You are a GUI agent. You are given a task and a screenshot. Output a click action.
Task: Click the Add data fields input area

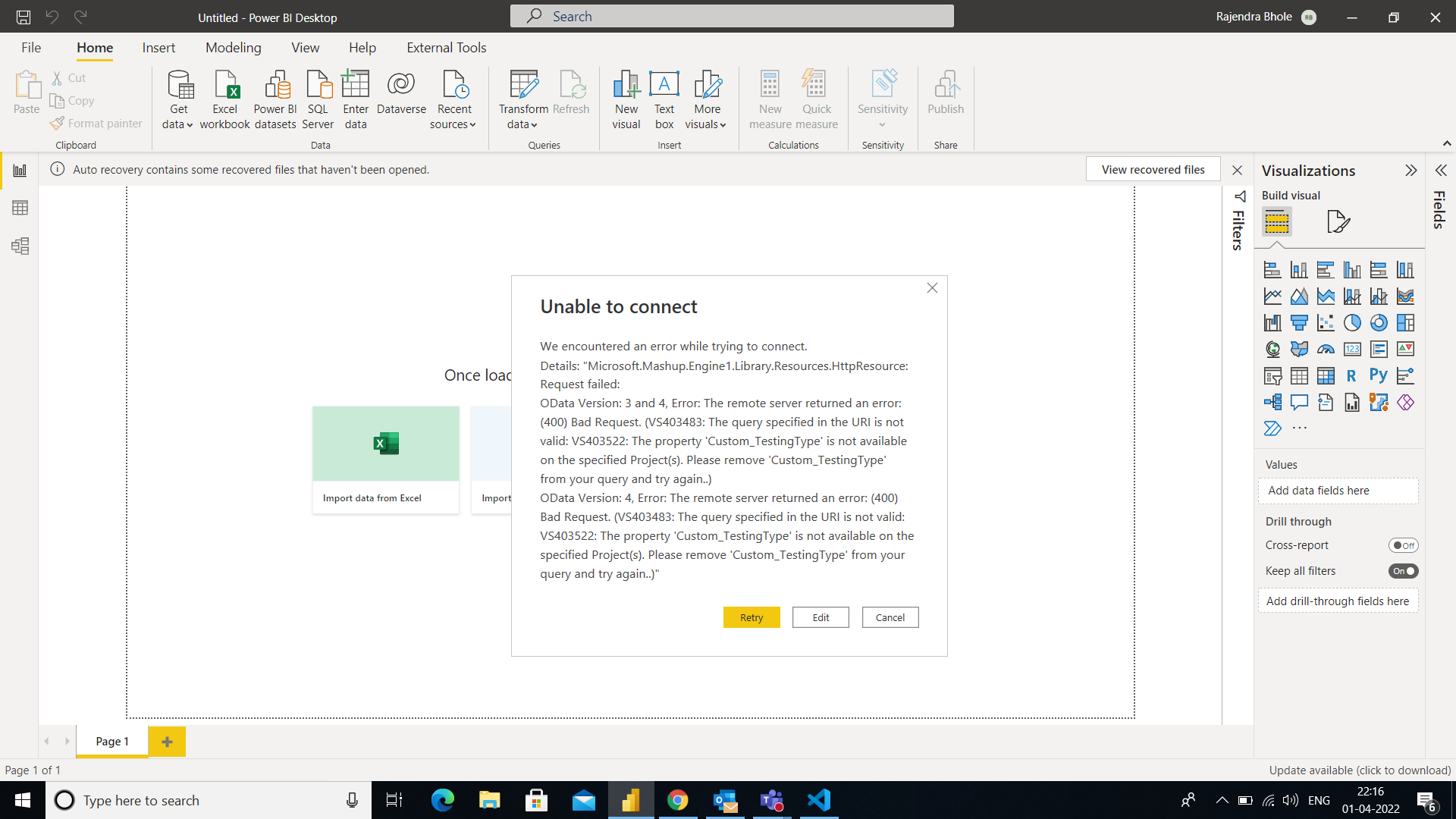pos(1338,490)
